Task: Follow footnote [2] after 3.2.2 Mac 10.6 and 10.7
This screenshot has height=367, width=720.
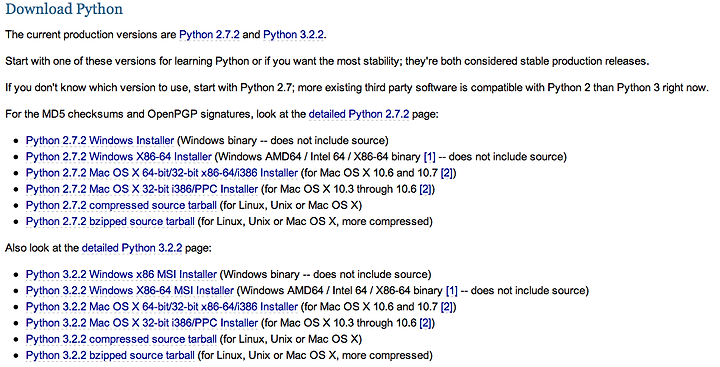Action: tap(446, 306)
